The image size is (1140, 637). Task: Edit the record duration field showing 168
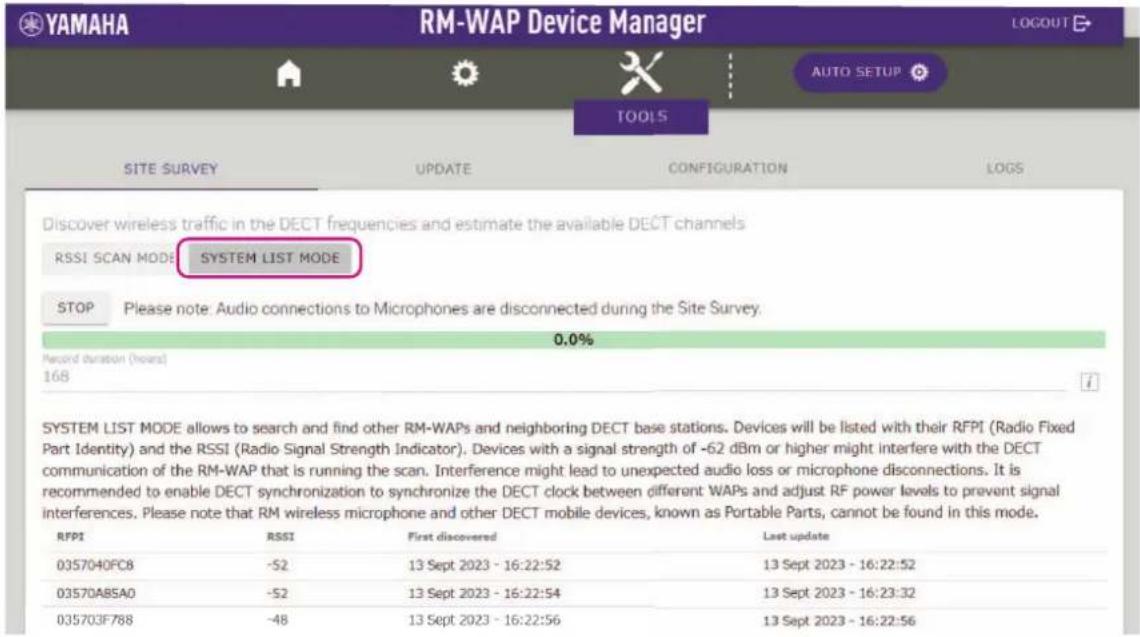553,377
